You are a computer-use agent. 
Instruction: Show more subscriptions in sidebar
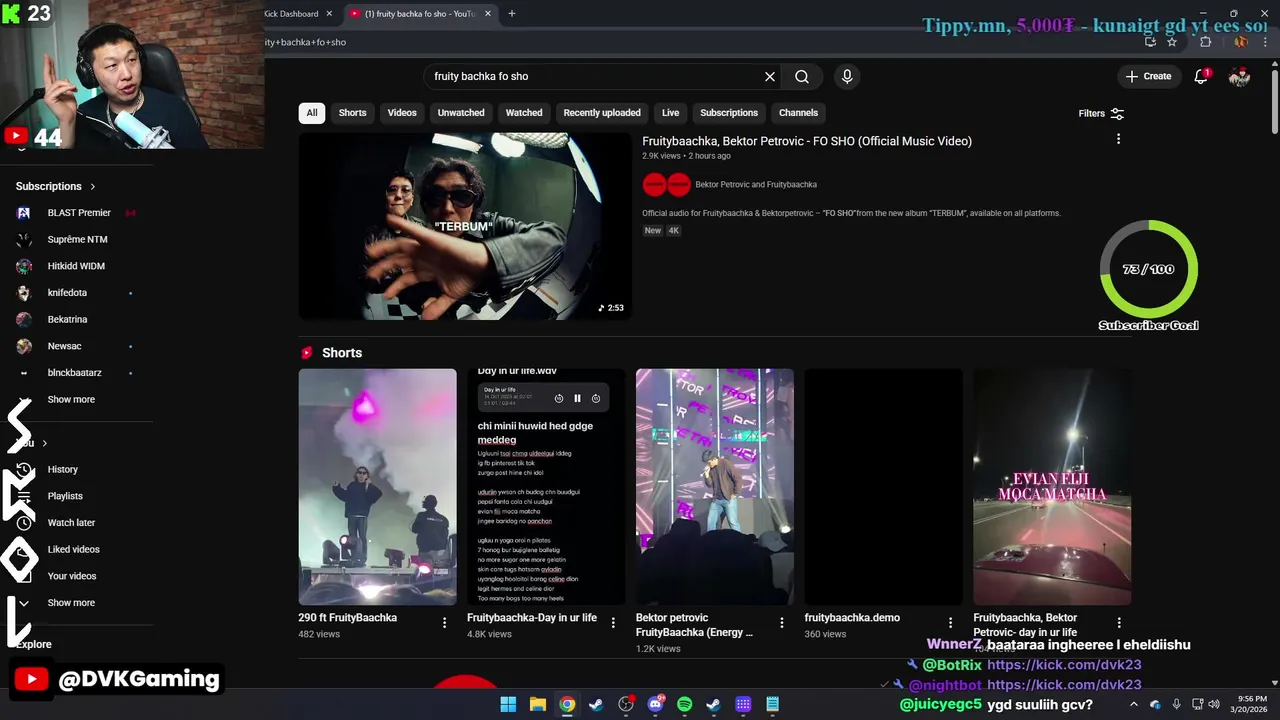tap(71, 399)
